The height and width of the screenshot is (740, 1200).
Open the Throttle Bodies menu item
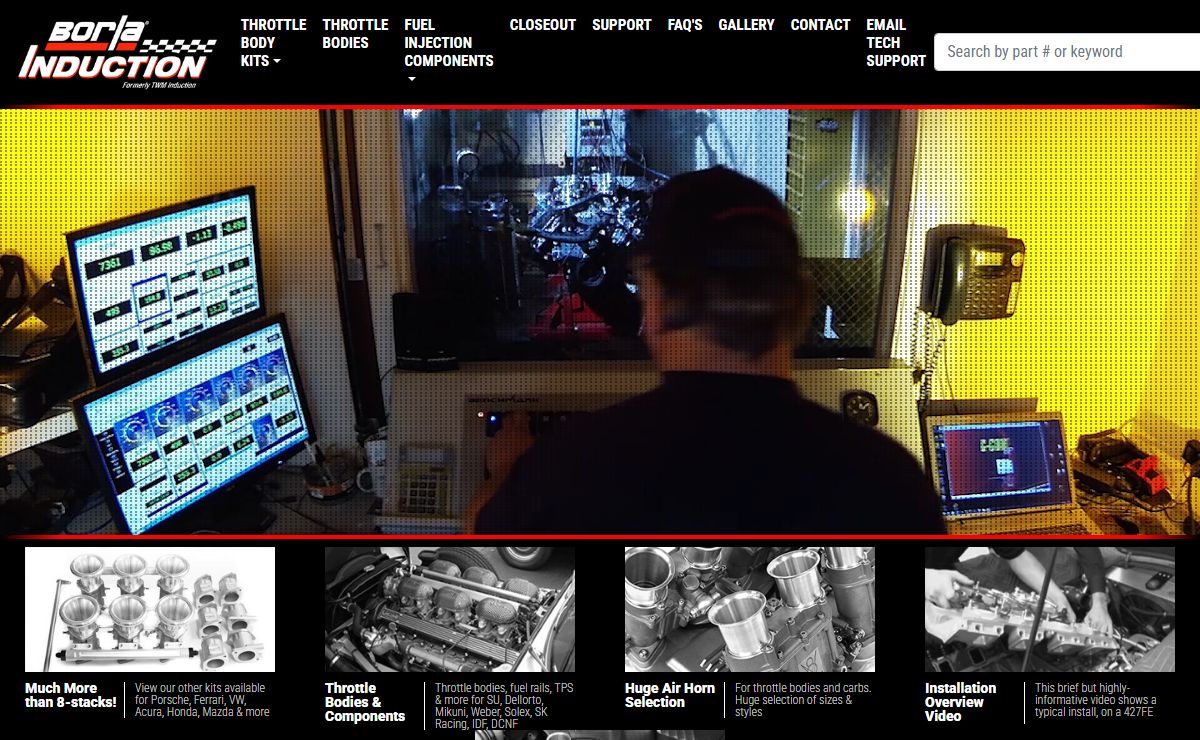tap(355, 34)
